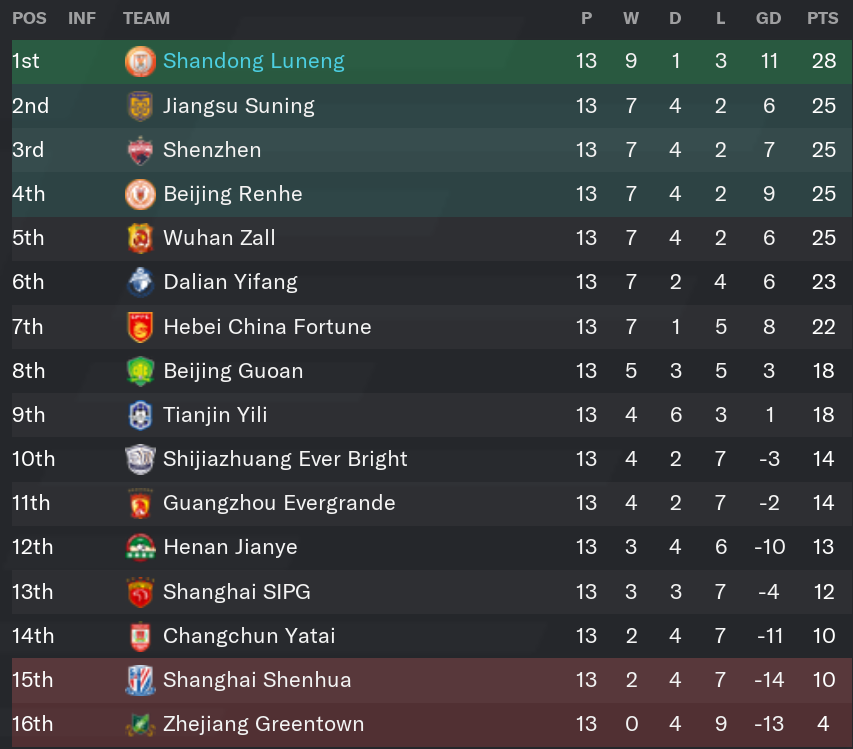Sort by POS column header
The height and width of the screenshot is (749, 853).
(29, 18)
